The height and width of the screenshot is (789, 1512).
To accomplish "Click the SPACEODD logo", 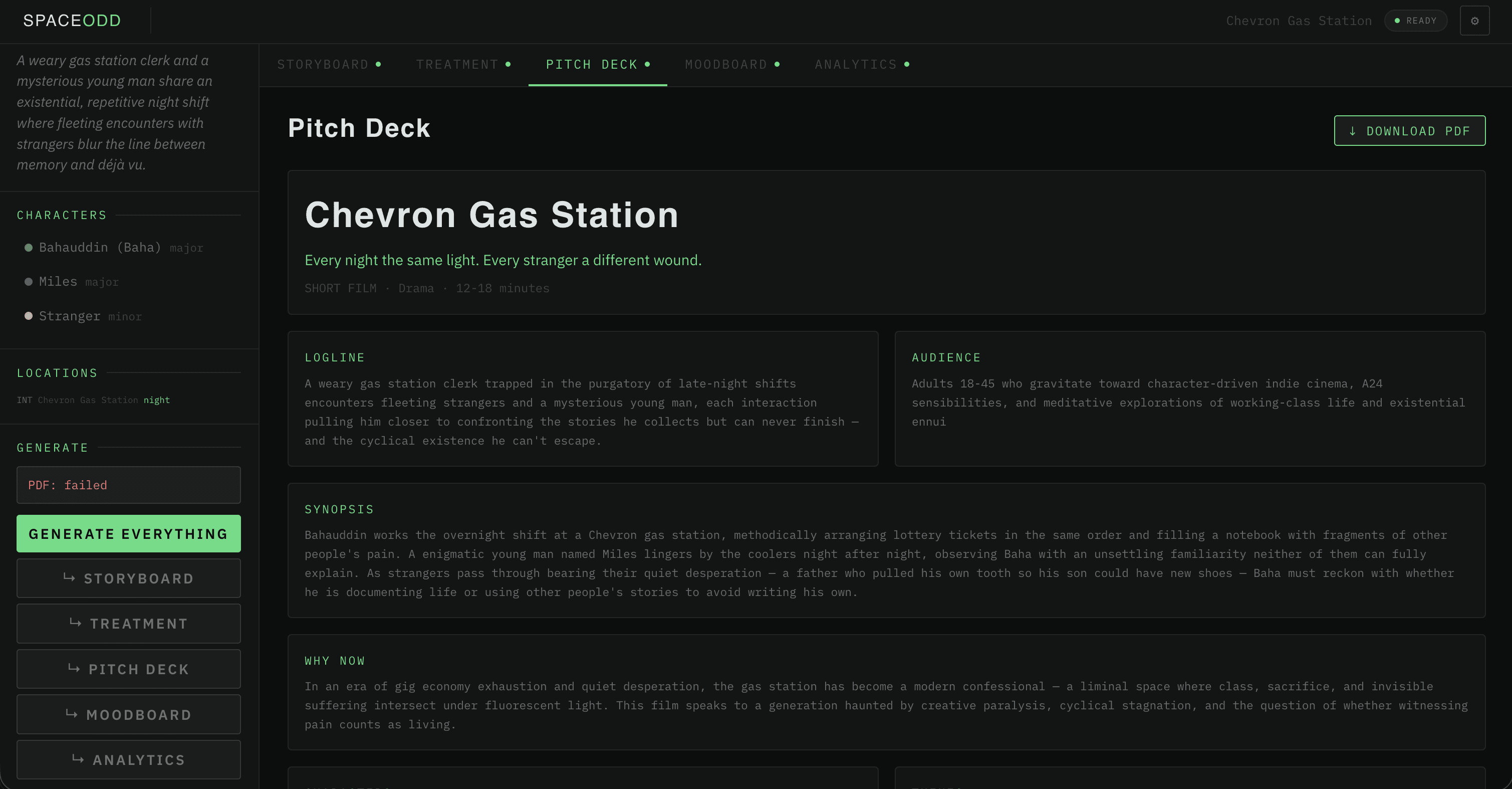I will tap(72, 21).
